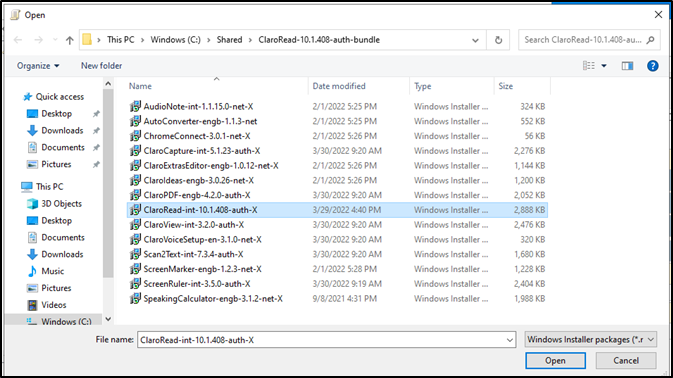This screenshot has height=378, width=673.
Task: Click the '9/8/2021 4:31 PM' date
Action: 345,299
